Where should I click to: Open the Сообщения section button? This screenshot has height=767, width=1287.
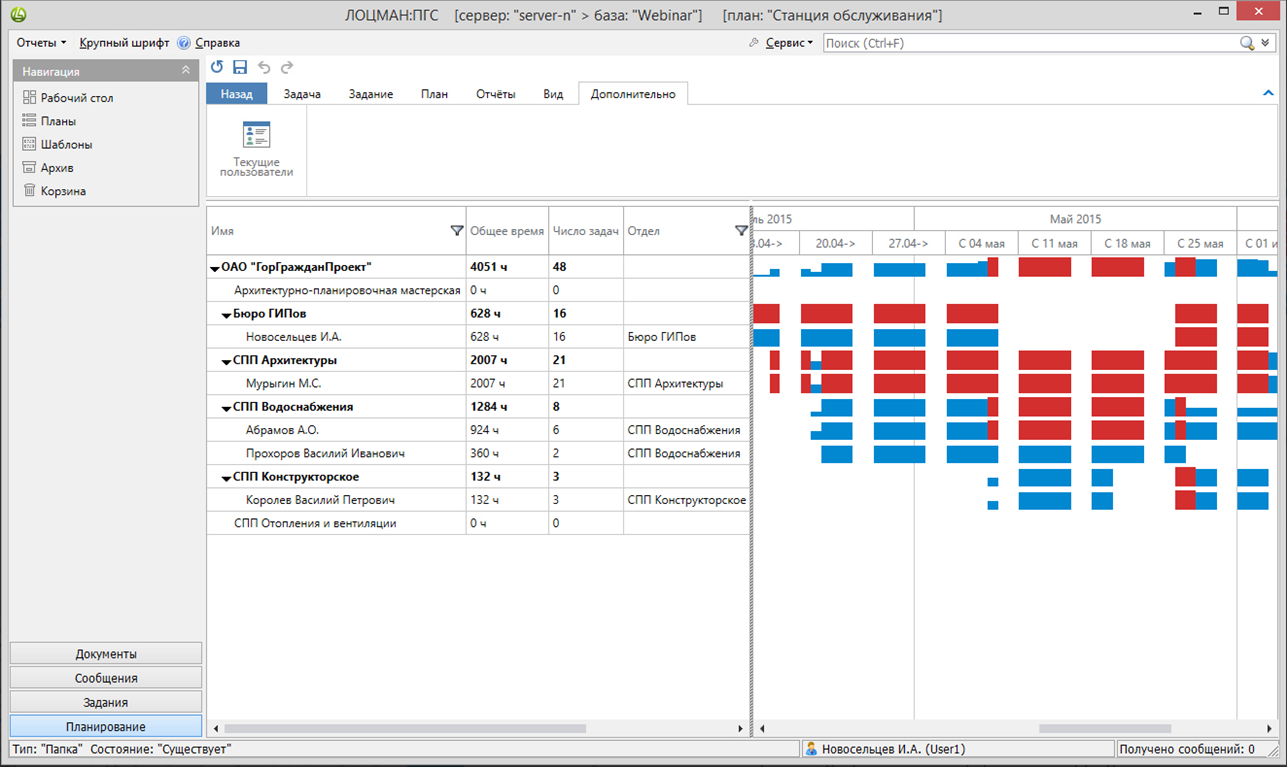tap(106, 678)
